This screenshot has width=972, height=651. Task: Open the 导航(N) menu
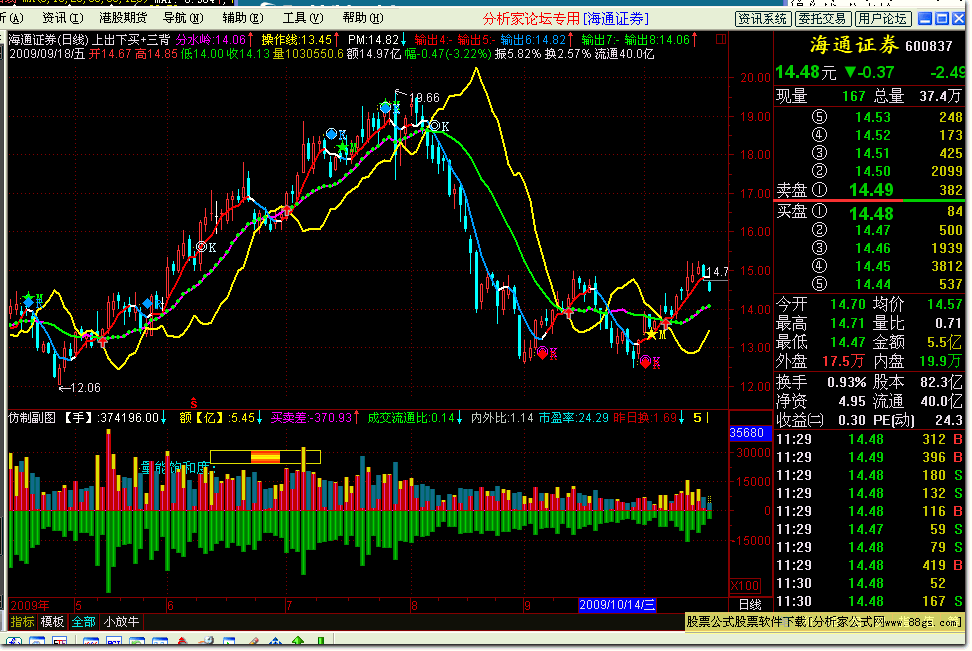(182, 18)
